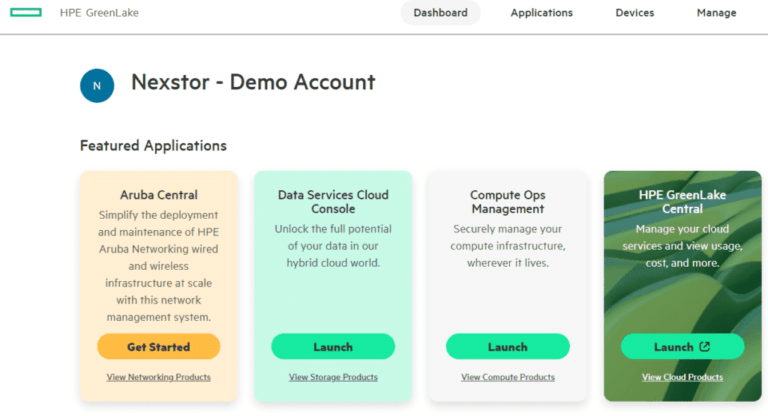Follow the View Compute Products link
Screen dimensions: 768x416
(x=507, y=377)
